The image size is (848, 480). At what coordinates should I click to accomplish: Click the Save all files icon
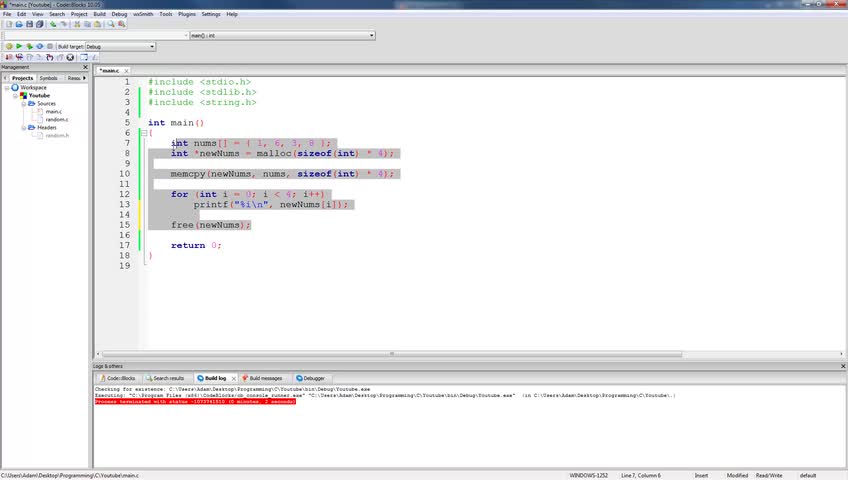click(x=39, y=24)
